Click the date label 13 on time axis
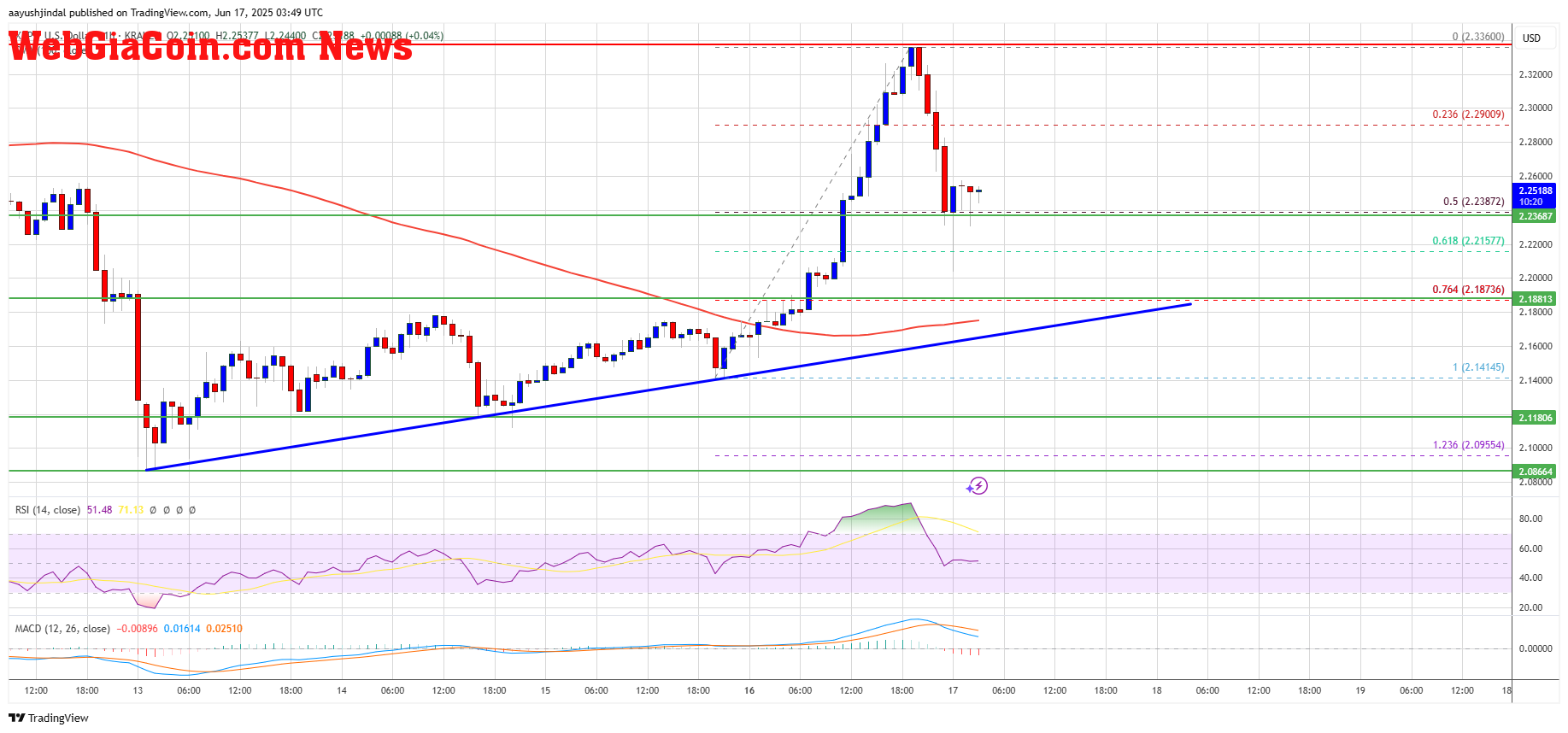This screenshot has height=733, width=1568. click(138, 690)
